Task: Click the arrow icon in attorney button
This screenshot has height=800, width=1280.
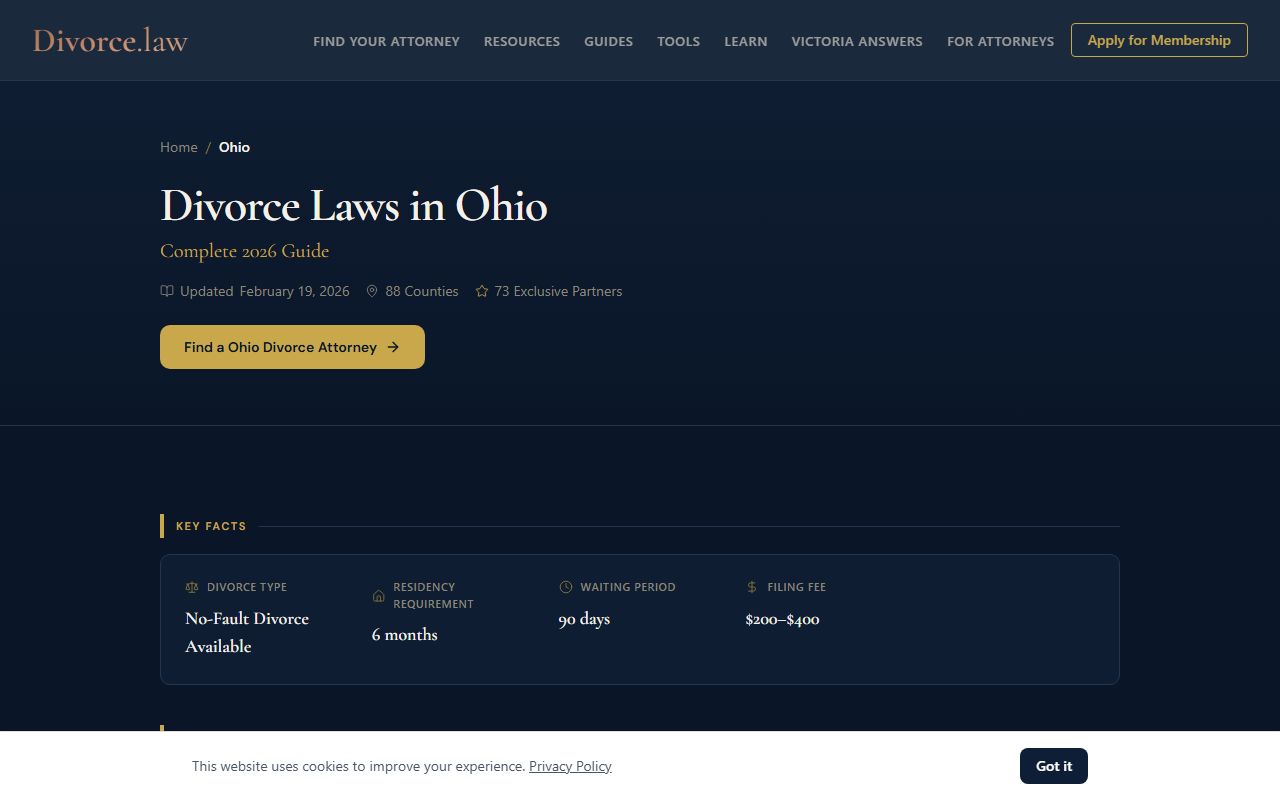Action: pos(393,347)
